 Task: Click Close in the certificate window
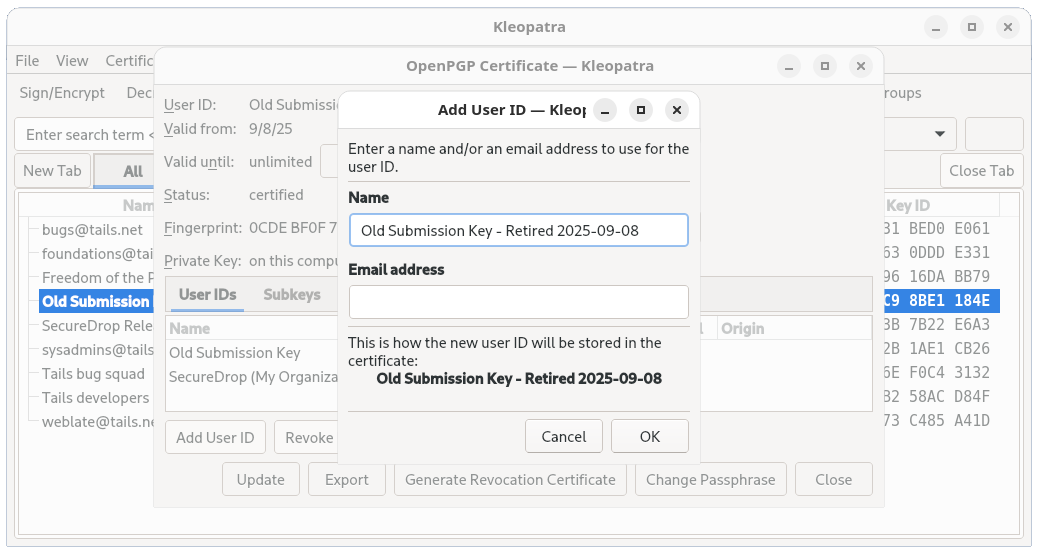[833, 479]
